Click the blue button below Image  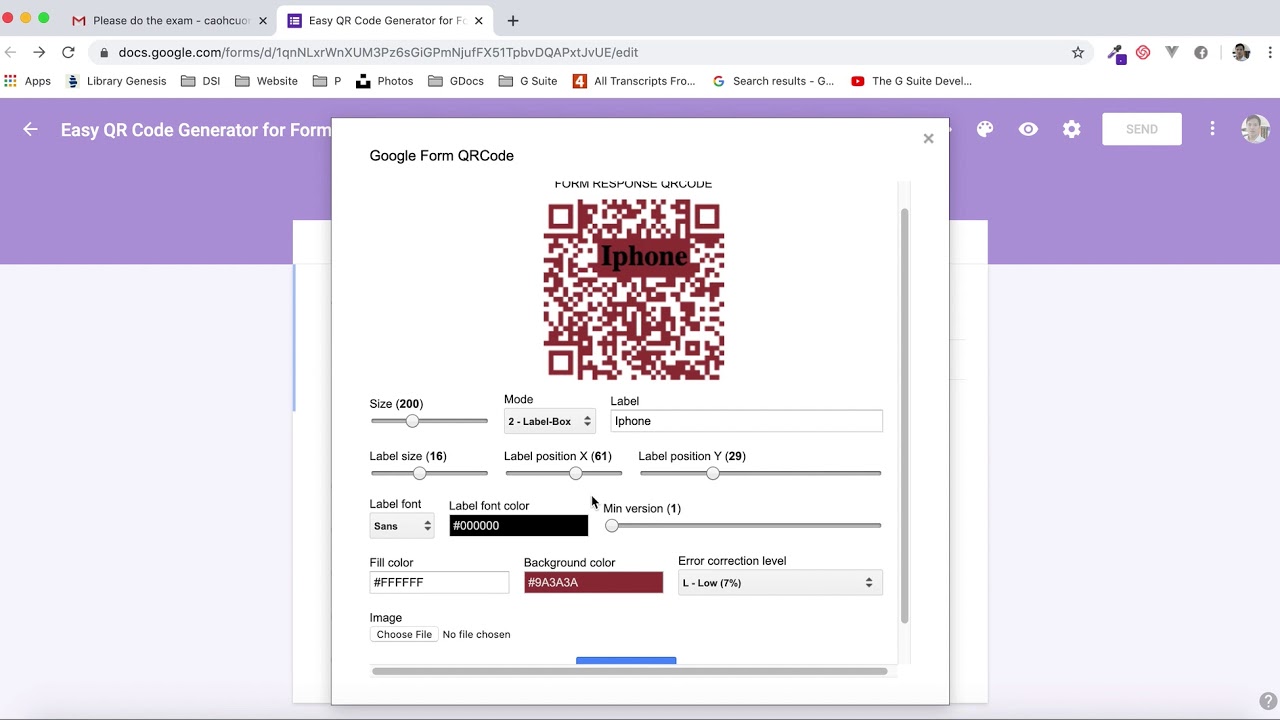point(626,660)
